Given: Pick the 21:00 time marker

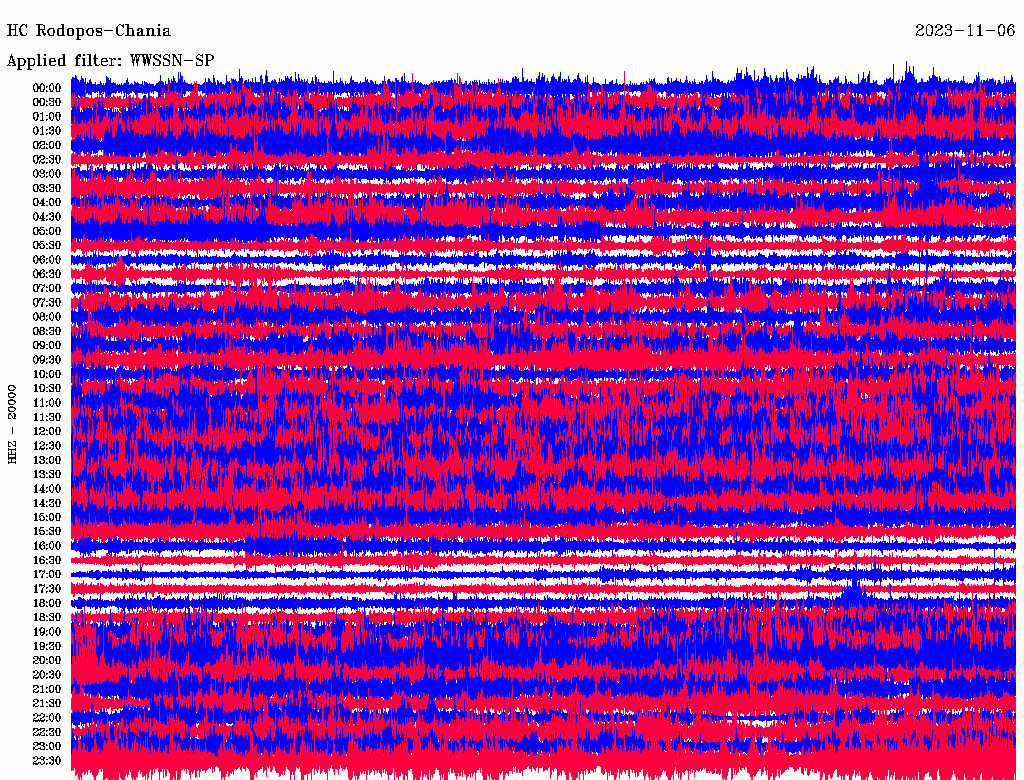Looking at the screenshot, I should tap(46, 689).
